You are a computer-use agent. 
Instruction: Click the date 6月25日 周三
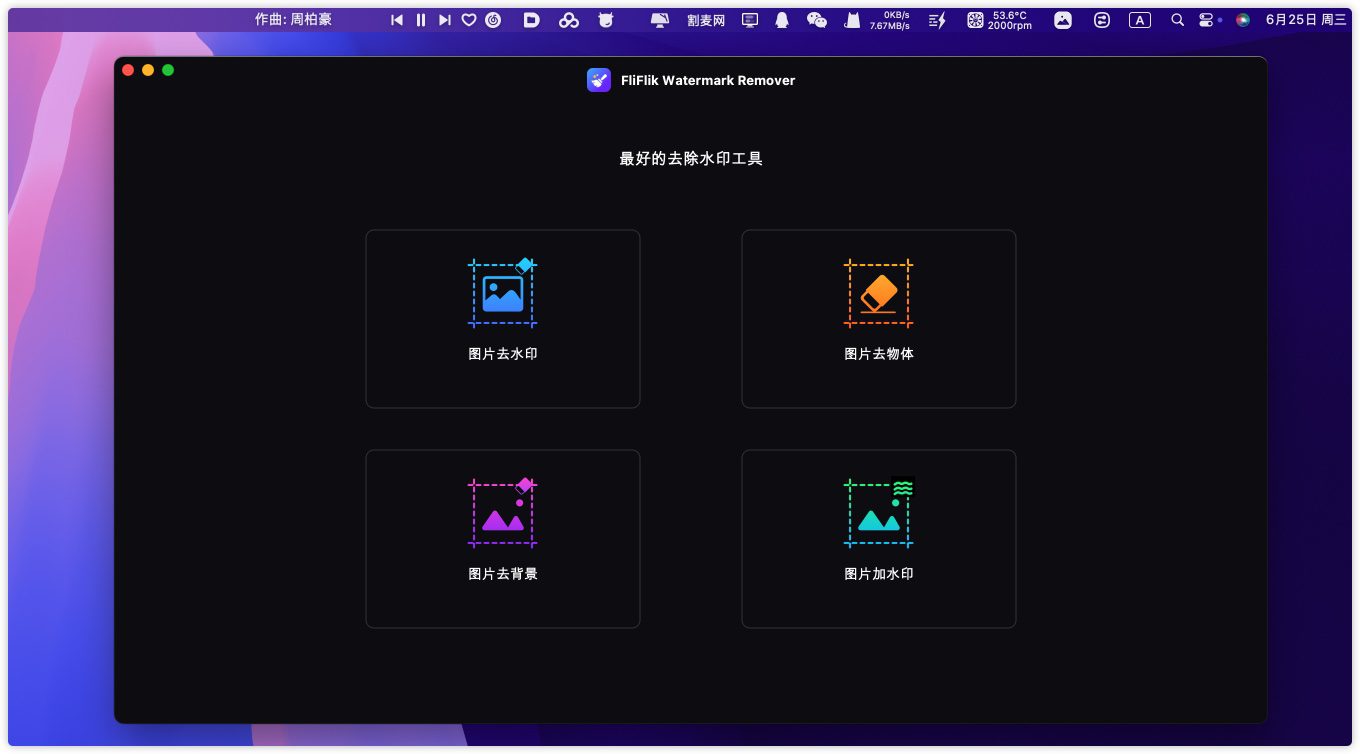[1306, 20]
